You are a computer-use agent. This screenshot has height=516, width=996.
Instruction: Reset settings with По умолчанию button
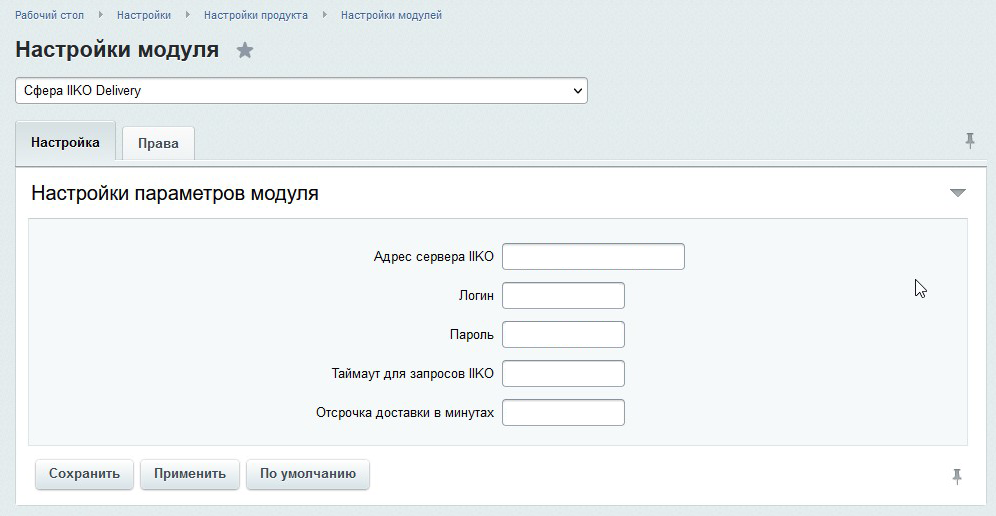tap(308, 474)
